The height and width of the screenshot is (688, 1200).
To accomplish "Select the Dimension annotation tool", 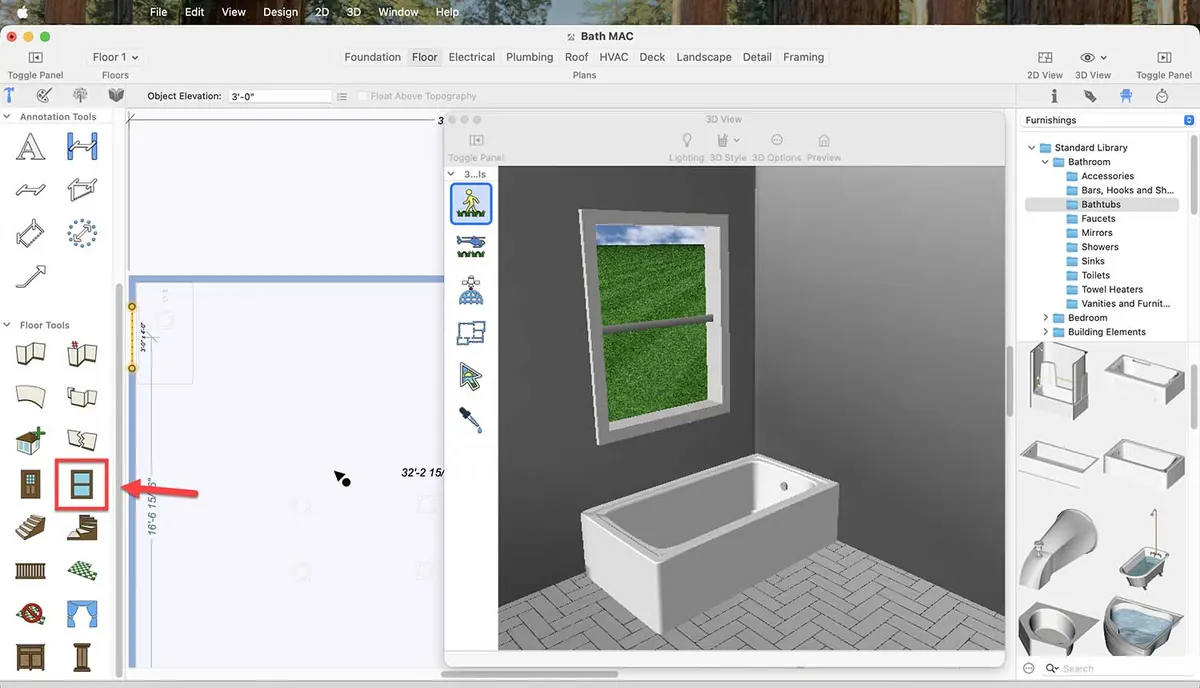I will [81, 148].
